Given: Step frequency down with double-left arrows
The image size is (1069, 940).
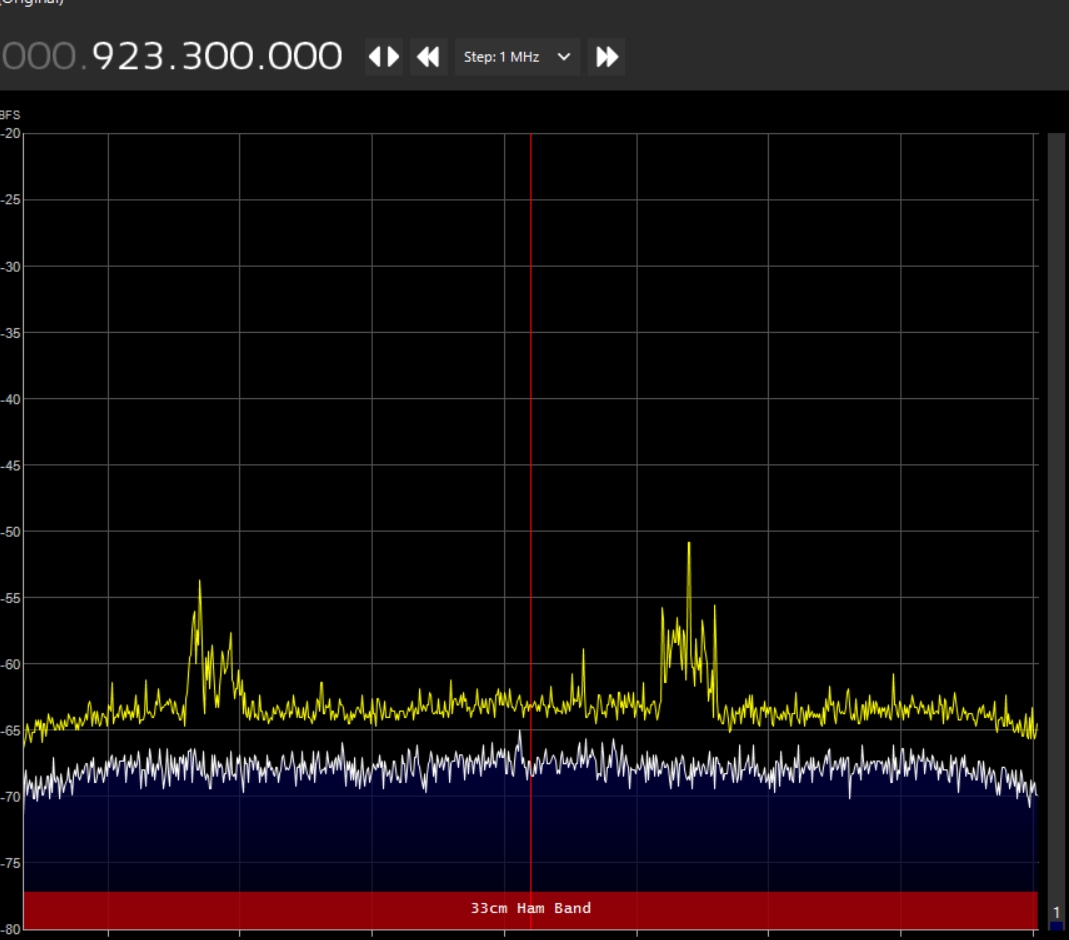Looking at the screenshot, I should click(428, 57).
